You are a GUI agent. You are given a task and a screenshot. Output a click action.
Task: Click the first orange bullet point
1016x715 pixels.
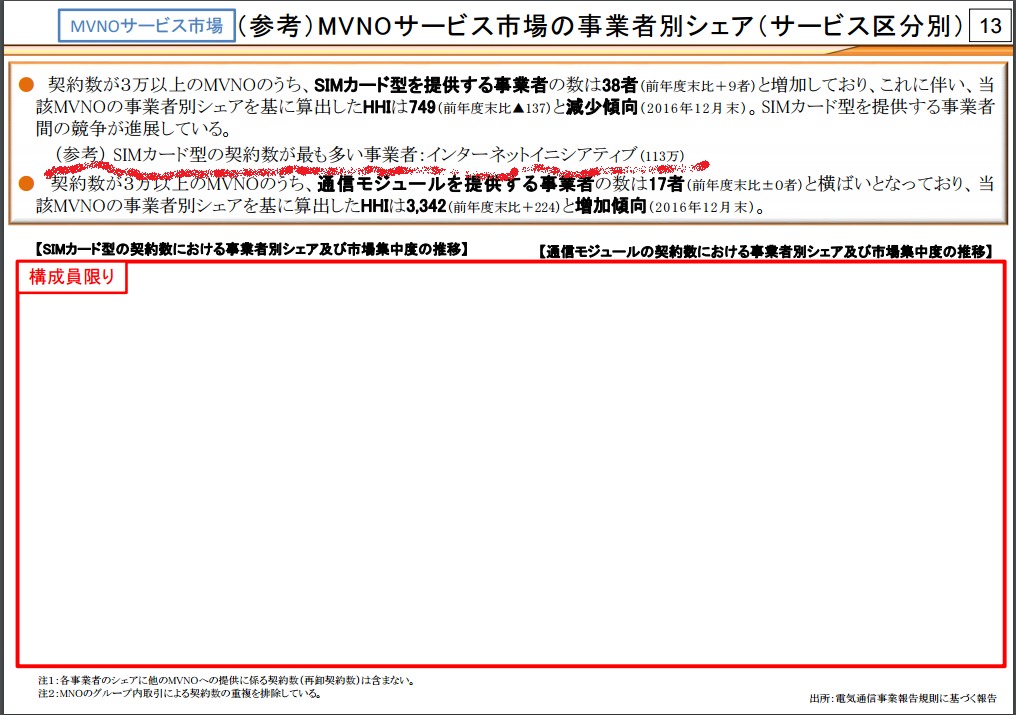[x=27, y=85]
